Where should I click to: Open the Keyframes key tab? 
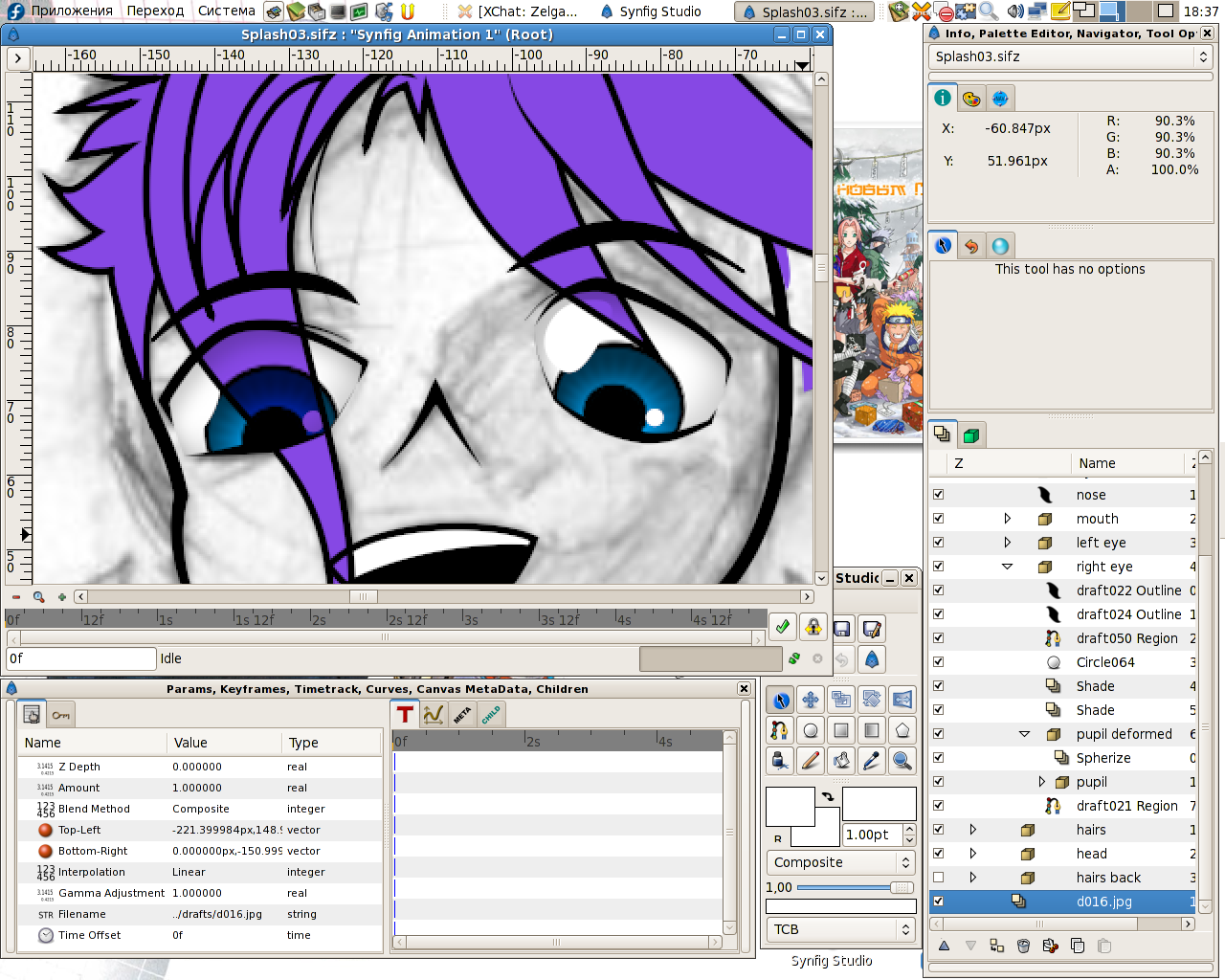[60, 715]
